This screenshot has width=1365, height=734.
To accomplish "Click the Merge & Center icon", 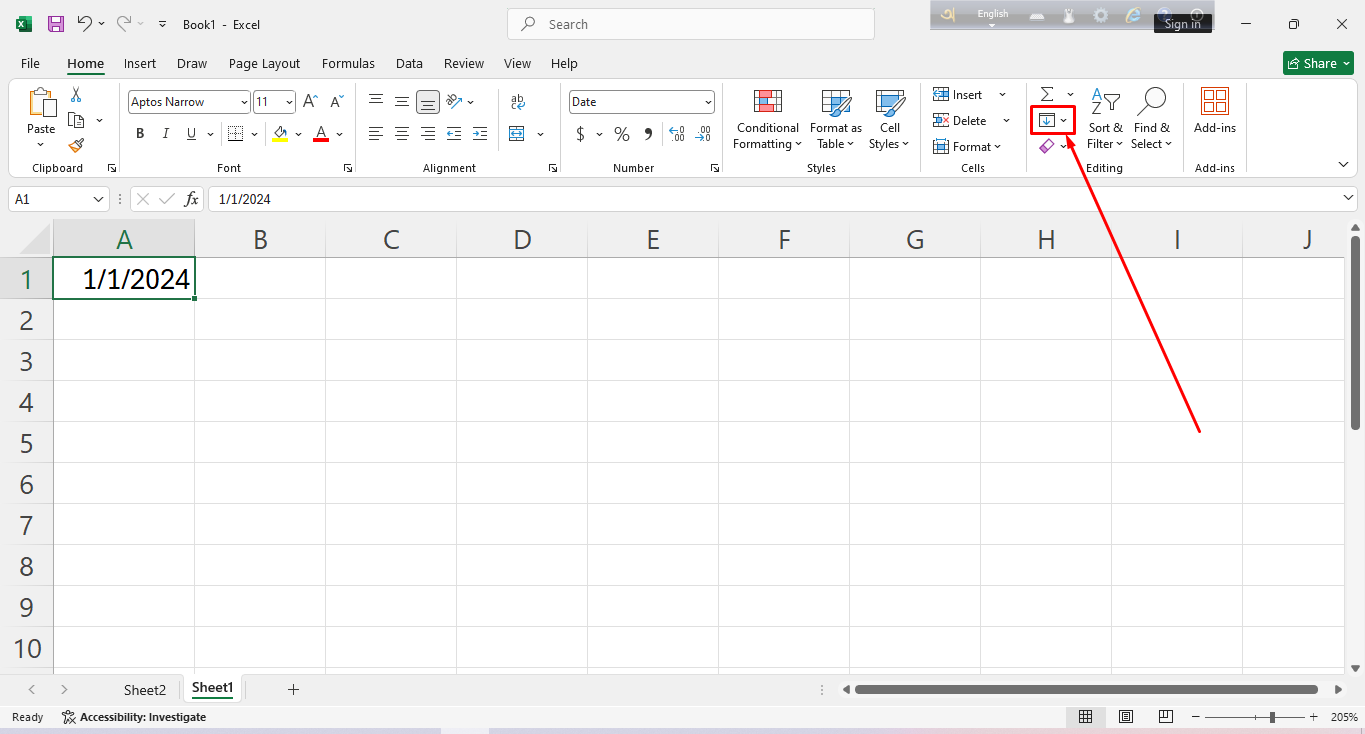I will click(x=517, y=134).
